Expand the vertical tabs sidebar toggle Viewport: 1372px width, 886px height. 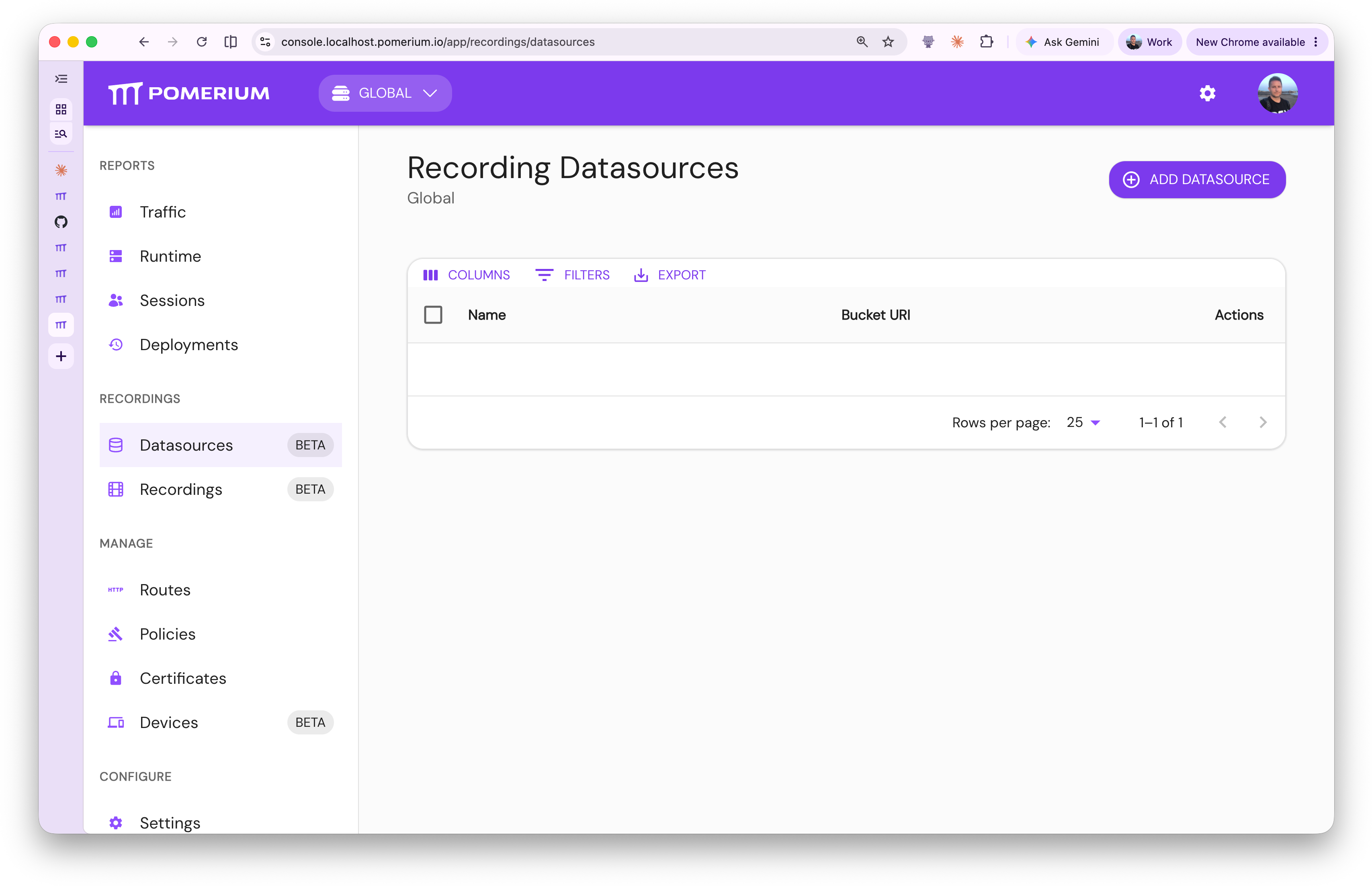[x=61, y=79]
